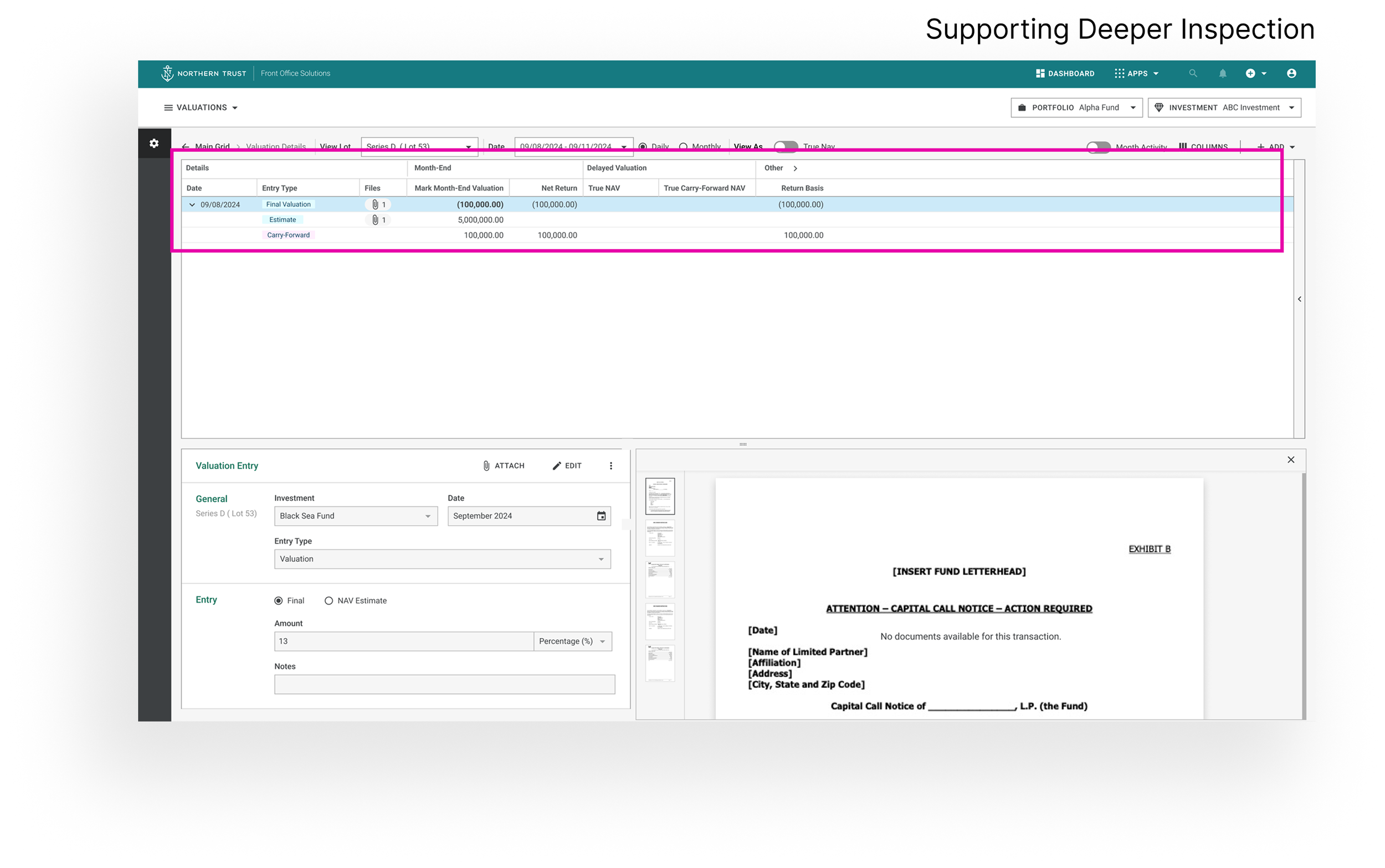Select the second page thumbnail
Viewport: 1385px width, 868px height.
[x=659, y=538]
